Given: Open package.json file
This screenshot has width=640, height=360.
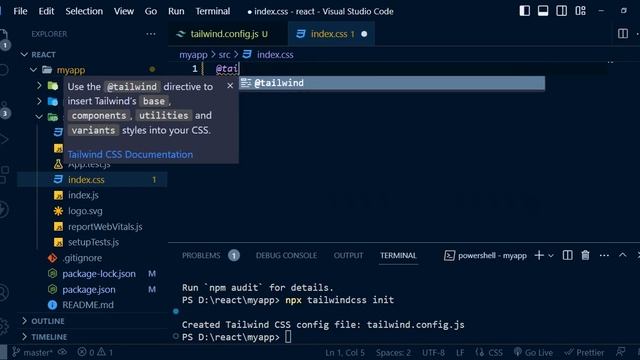Looking at the screenshot, I should pos(89,289).
